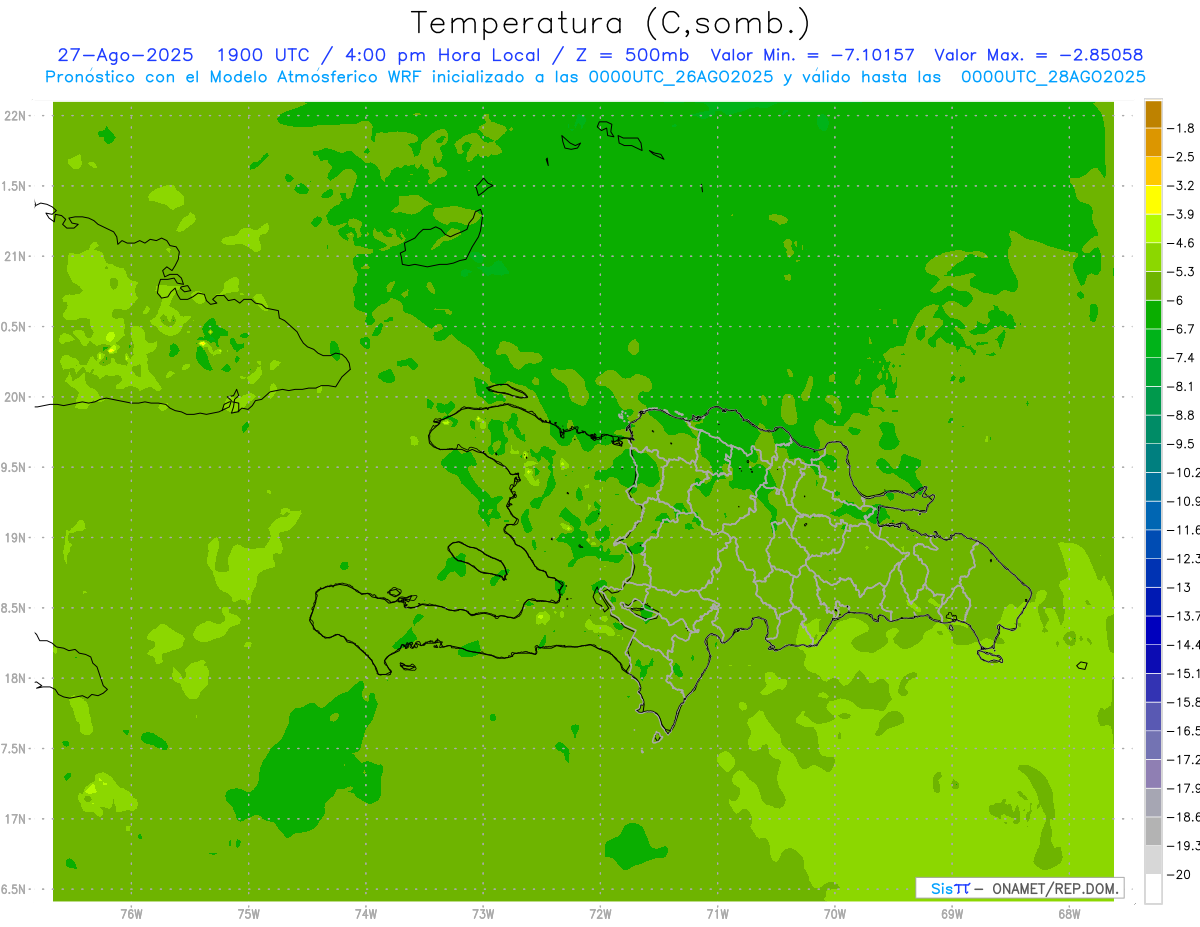Pick the teal band between -9.5 and -10.2
The height and width of the screenshot is (927, 1200).
click(1153, 458)
